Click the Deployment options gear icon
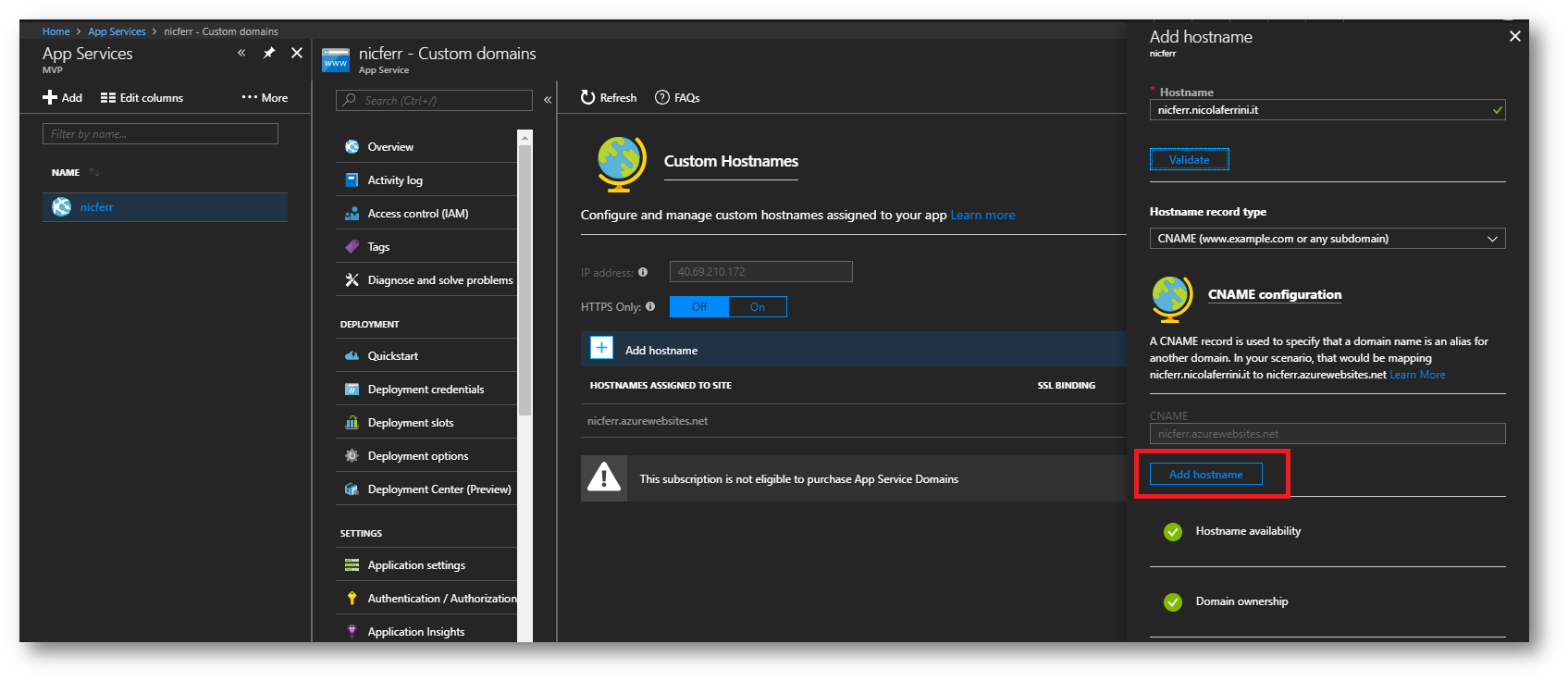Image resolution: width=1568 pixels, height=681 pixels. tap(352, 456)
